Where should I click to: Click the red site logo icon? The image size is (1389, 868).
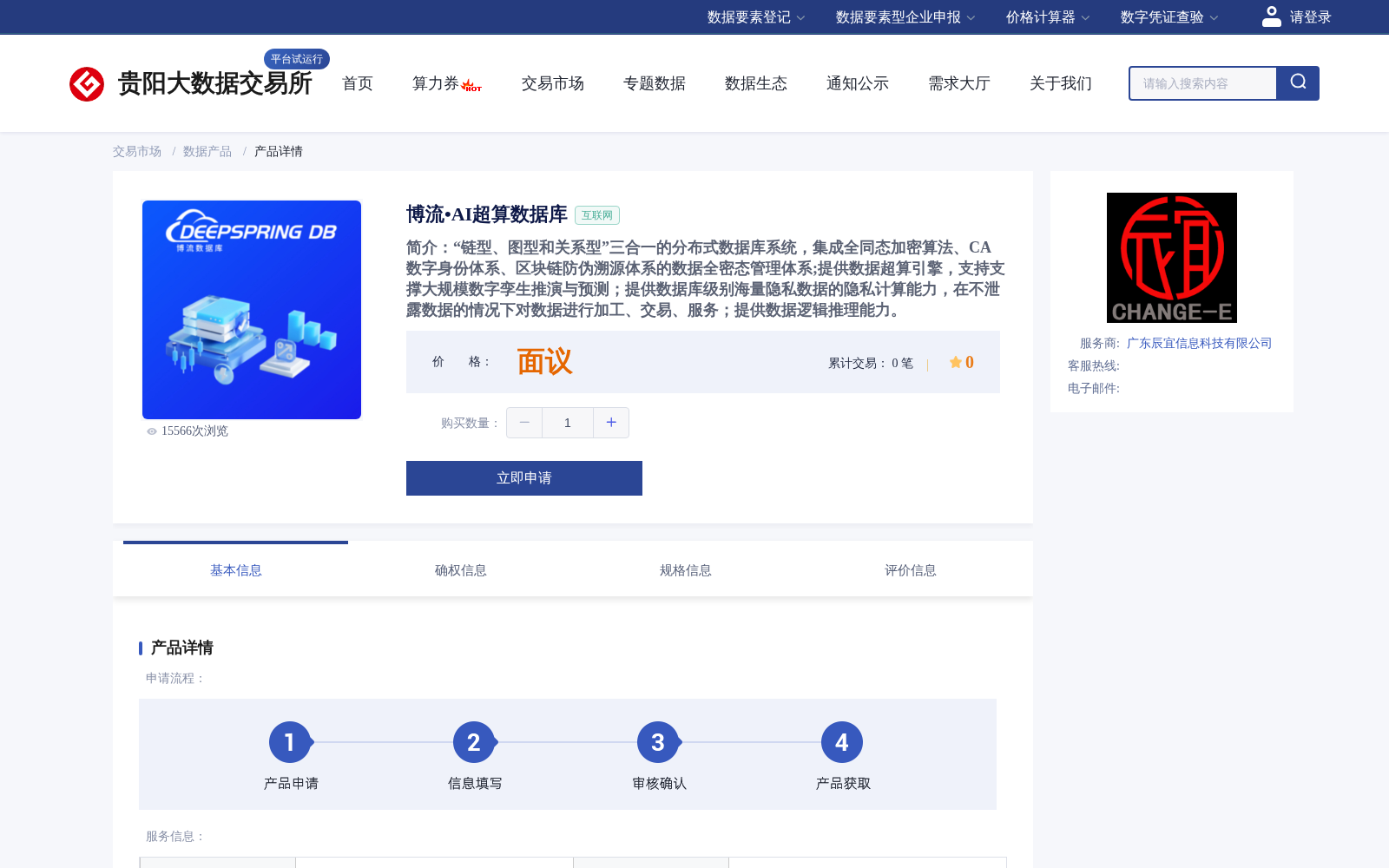click(87, 84)
